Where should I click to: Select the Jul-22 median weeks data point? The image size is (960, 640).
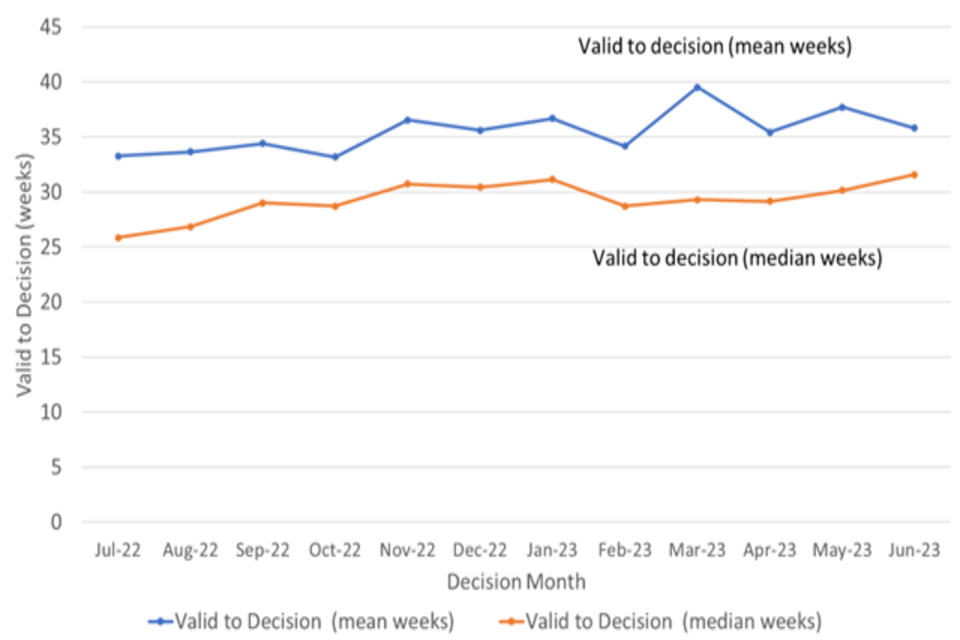pyautogui.click(x=118, y=237)
